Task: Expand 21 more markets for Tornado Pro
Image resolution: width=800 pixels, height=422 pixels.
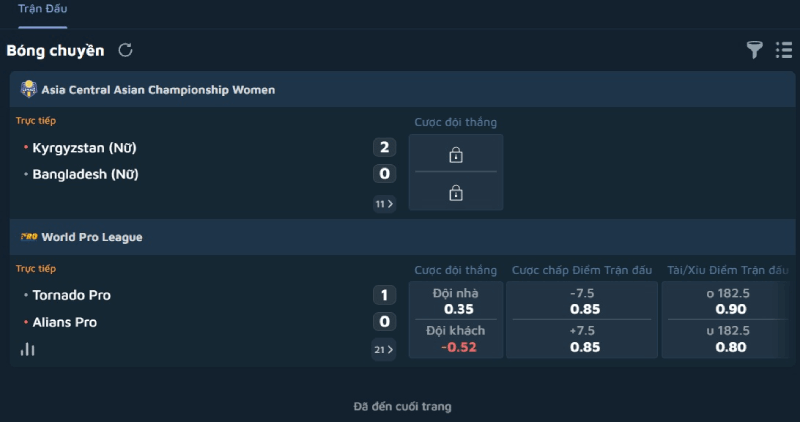Action: coord(384,350)
